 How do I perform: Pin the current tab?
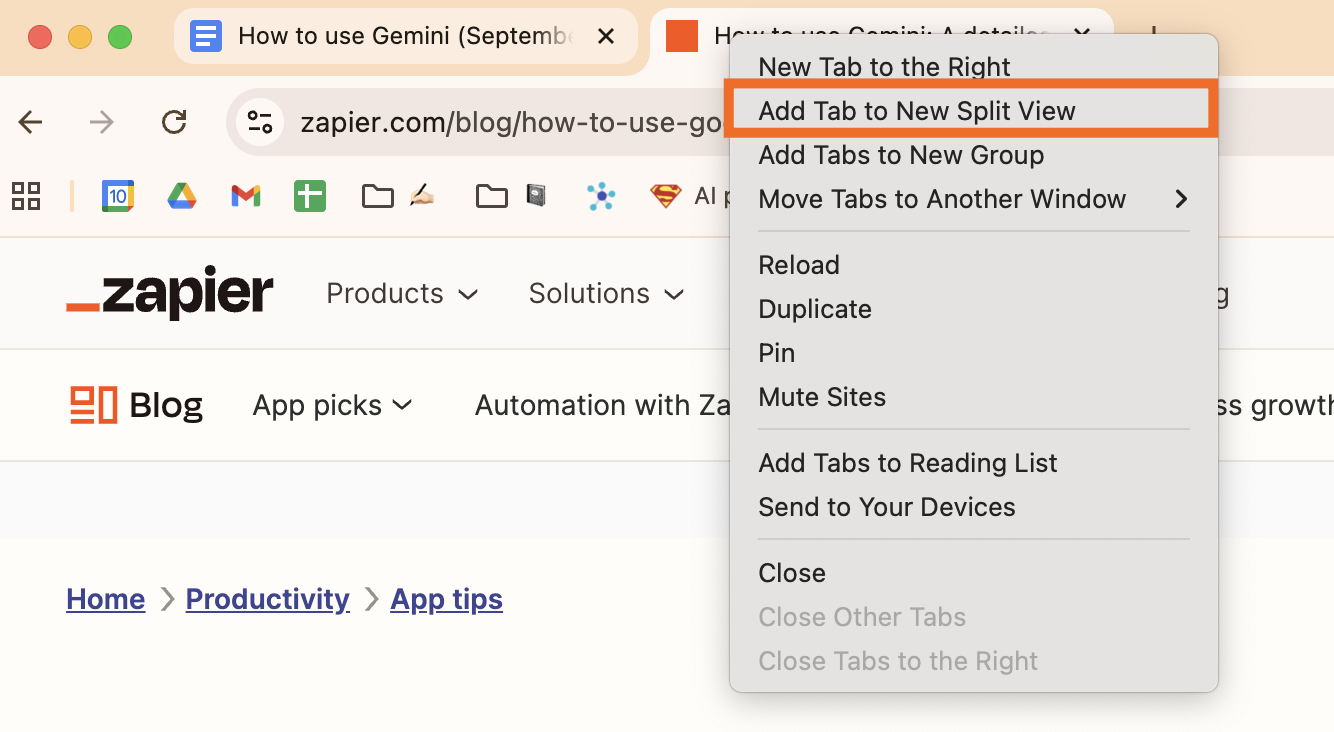(776, 352)
